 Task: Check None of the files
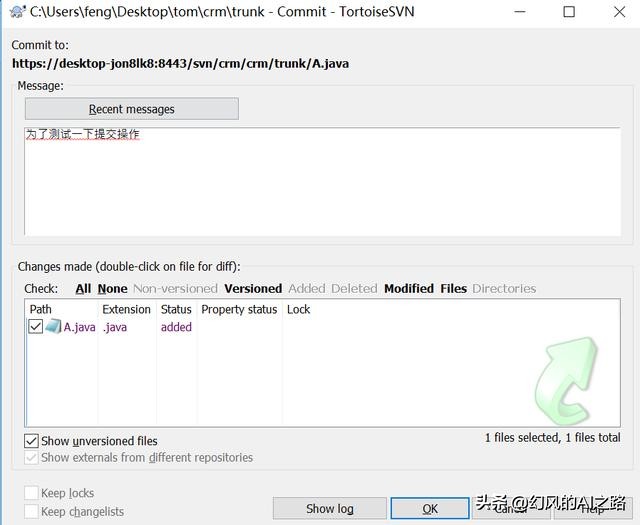[113, 289]
